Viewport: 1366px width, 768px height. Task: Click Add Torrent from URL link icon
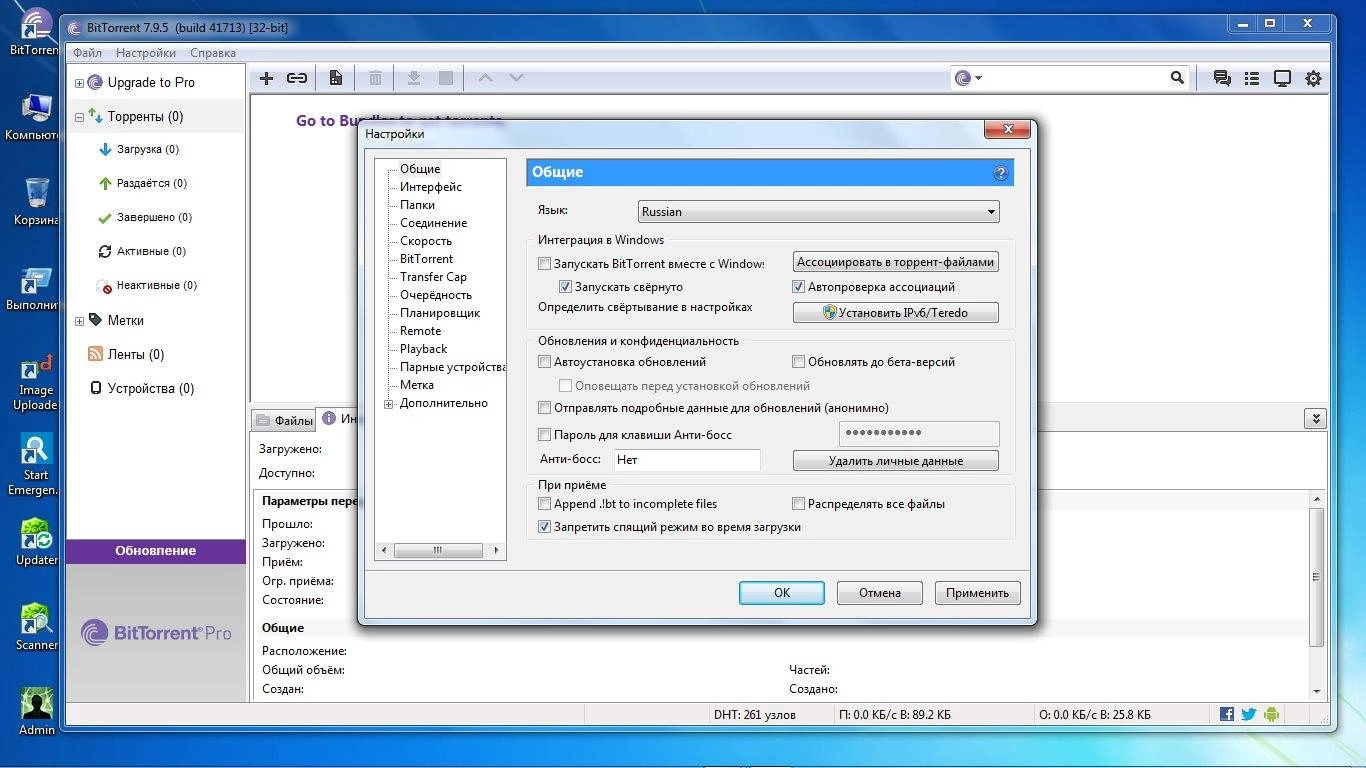(x=297, y=78)
